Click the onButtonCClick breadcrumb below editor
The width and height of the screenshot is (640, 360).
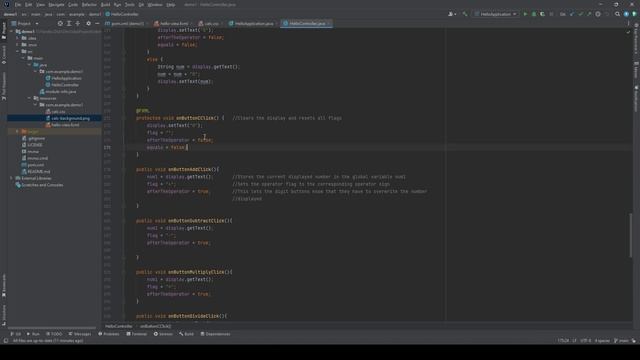pyautogui.click(x=155, y=326)
